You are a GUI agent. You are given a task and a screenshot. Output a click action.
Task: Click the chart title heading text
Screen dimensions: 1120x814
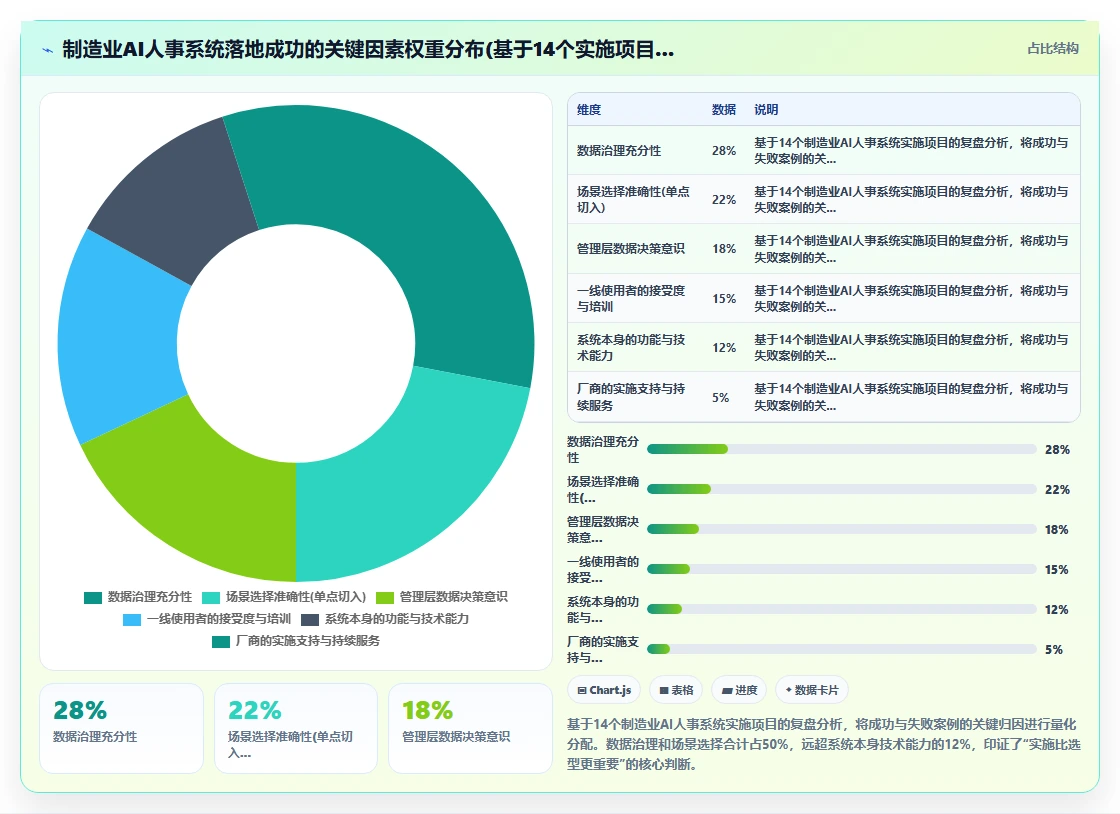click(368, 49)
